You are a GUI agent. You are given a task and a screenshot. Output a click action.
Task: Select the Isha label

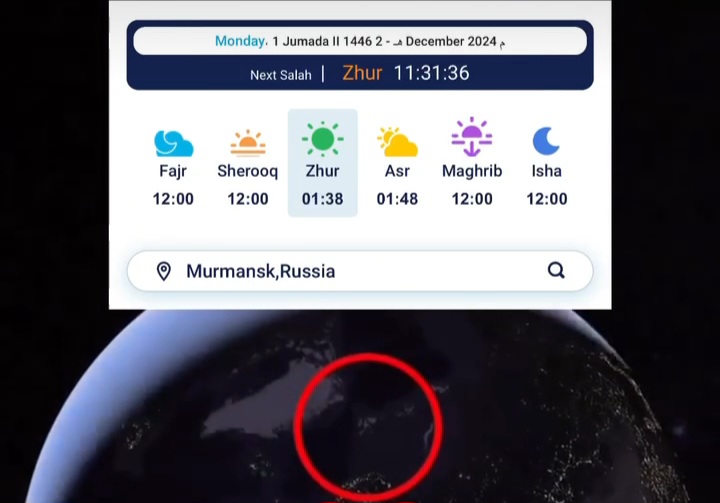(x=546, y=171)
